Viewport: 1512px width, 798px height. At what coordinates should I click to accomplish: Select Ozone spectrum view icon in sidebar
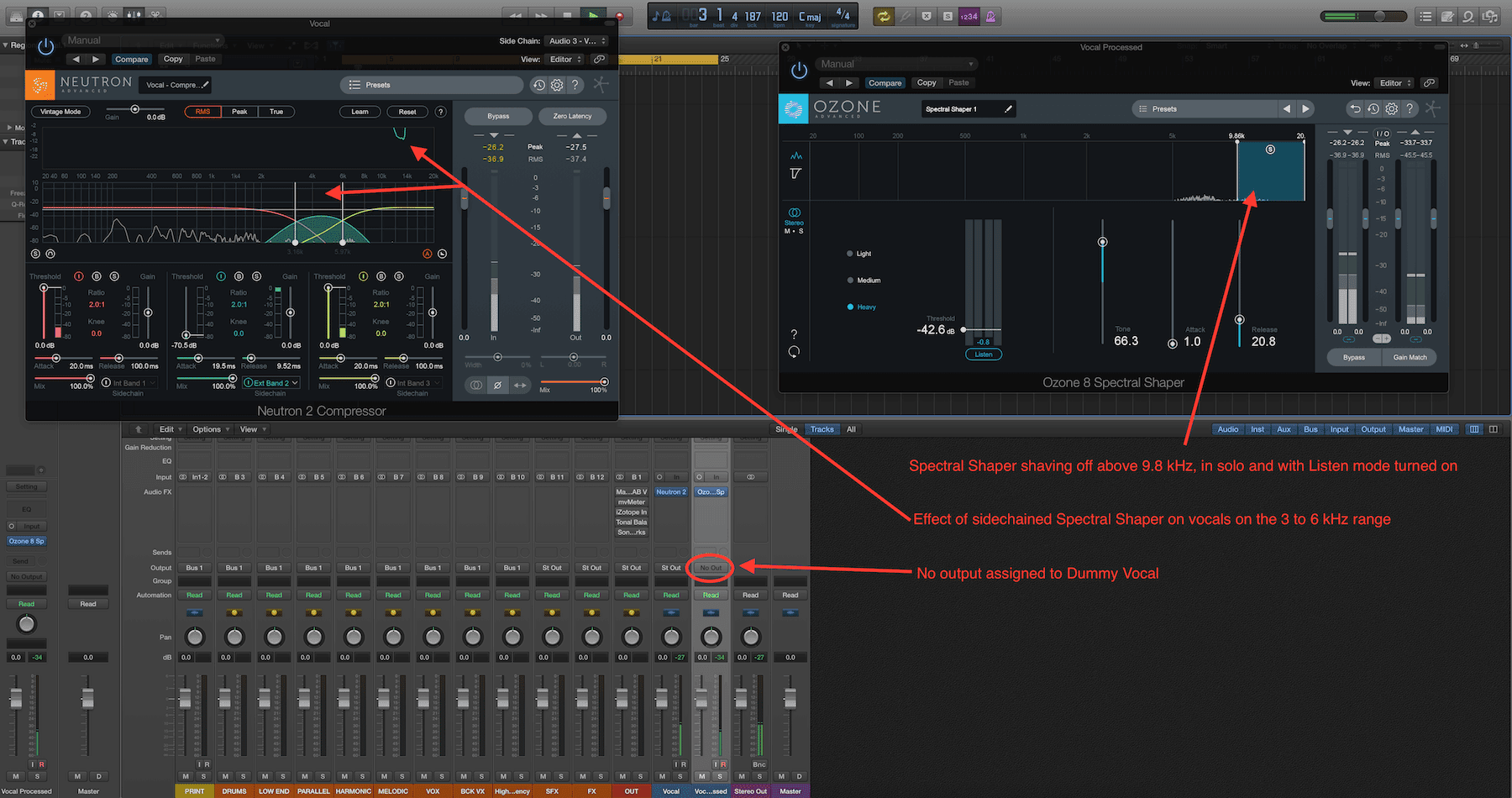click(x=795, y=156)
